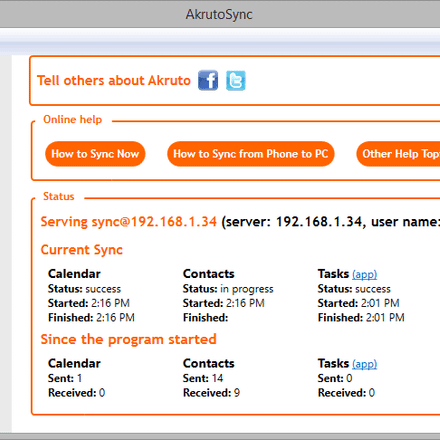
Task: Select Tasks 'Status: success' text
Action: click(x=354, y=289)
